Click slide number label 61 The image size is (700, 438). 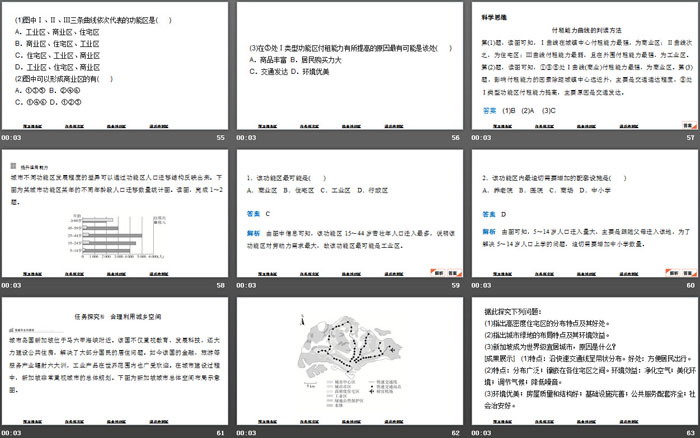click(221, 433)
